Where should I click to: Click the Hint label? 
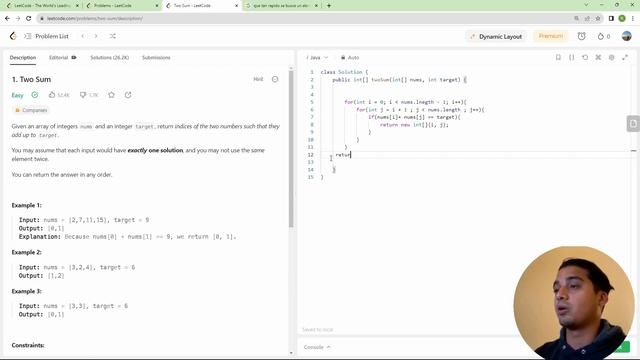pyautogui.click(x=258, y=79)
